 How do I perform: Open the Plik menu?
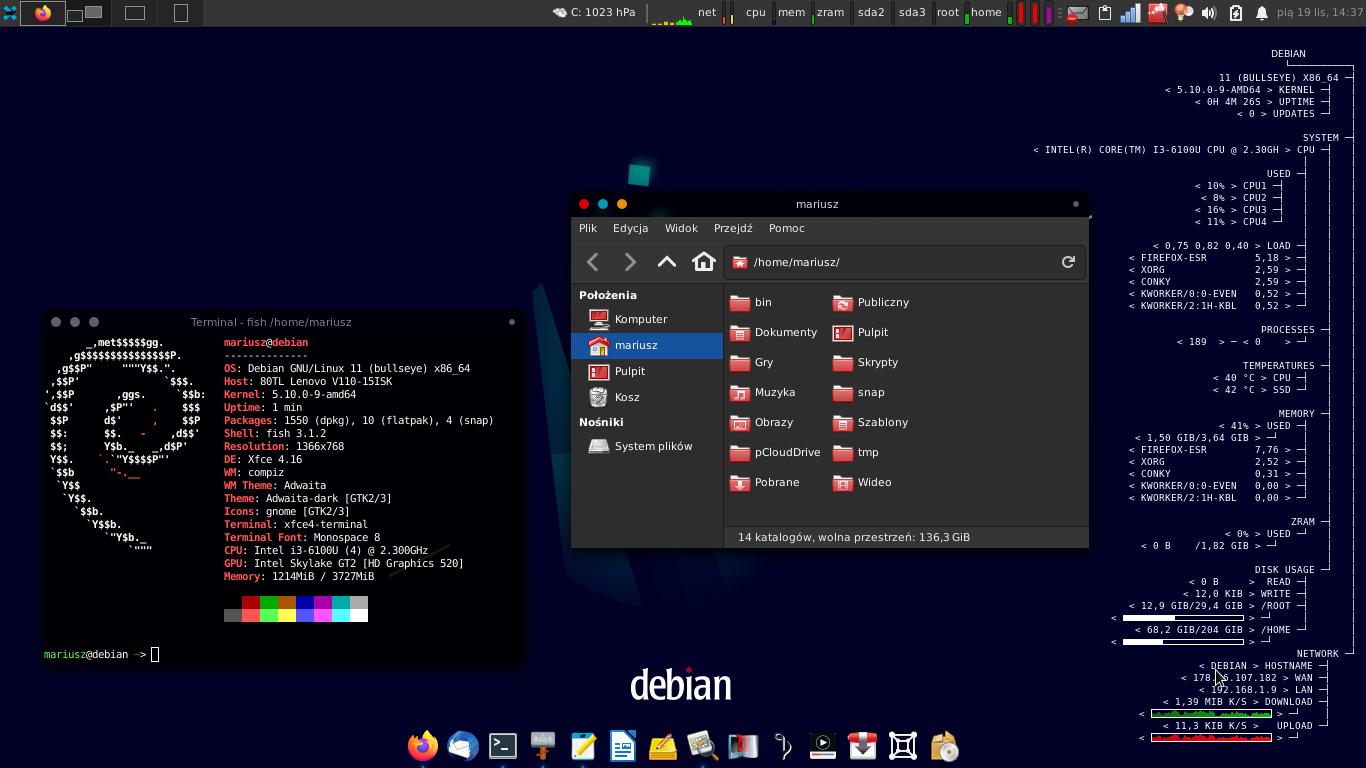(588, 228)
